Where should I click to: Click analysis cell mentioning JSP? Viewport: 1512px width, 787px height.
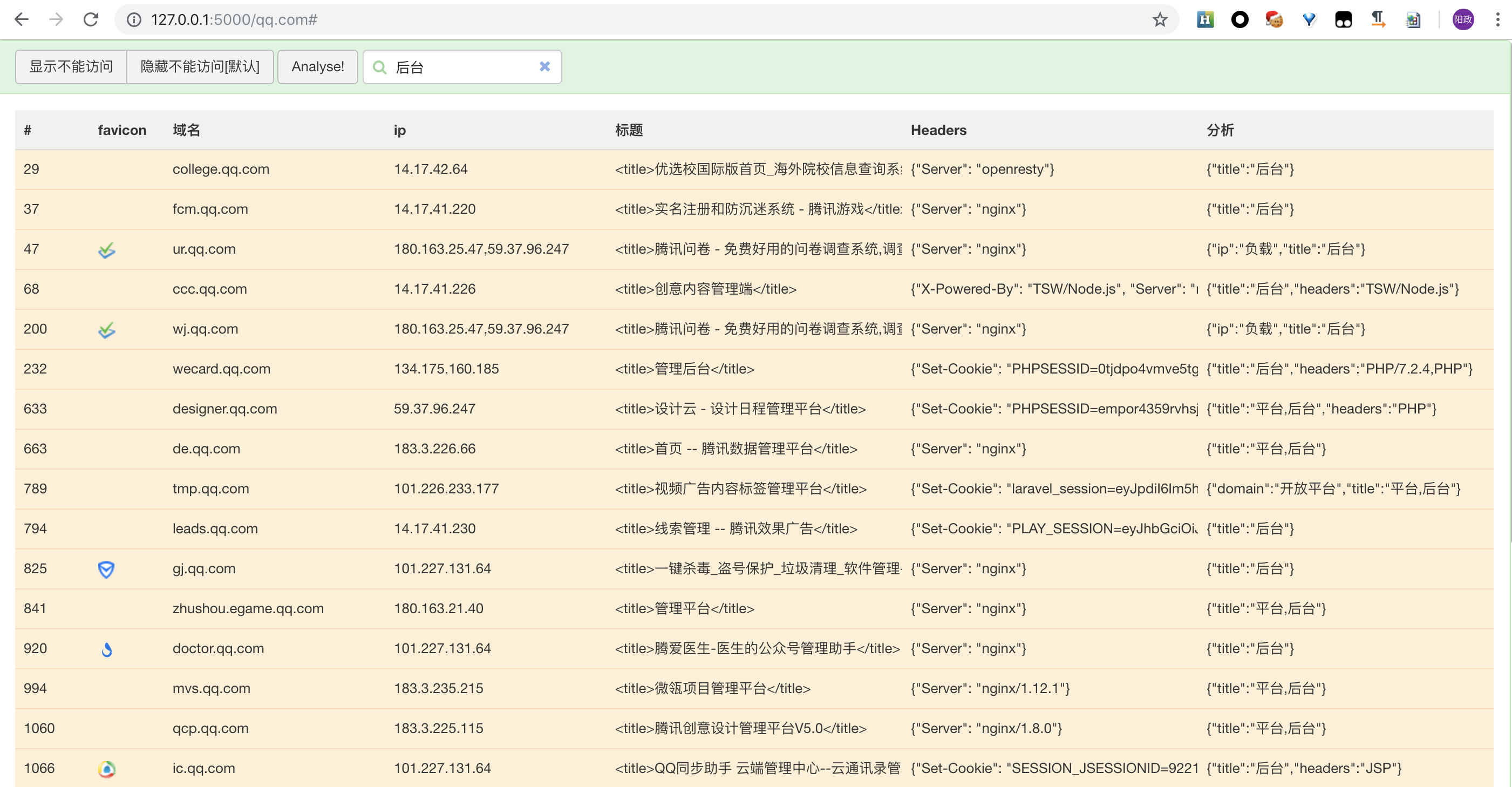click(x=1304, y=769)
